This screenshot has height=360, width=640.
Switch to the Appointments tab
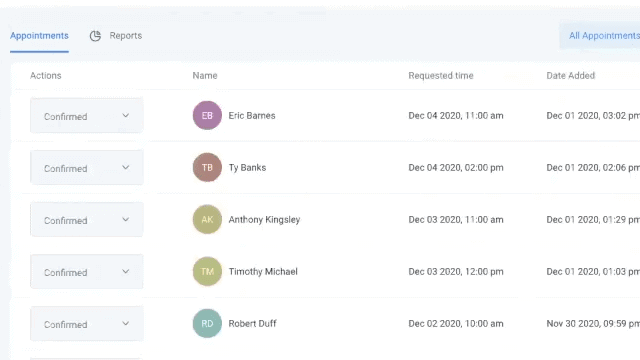[39, 36]
